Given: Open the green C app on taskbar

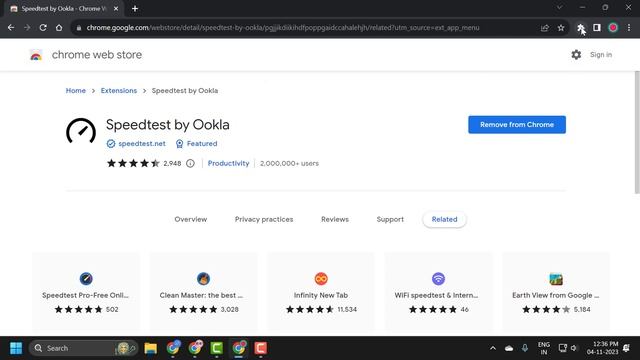Looking at the screenshot, I should pos(217,348).
